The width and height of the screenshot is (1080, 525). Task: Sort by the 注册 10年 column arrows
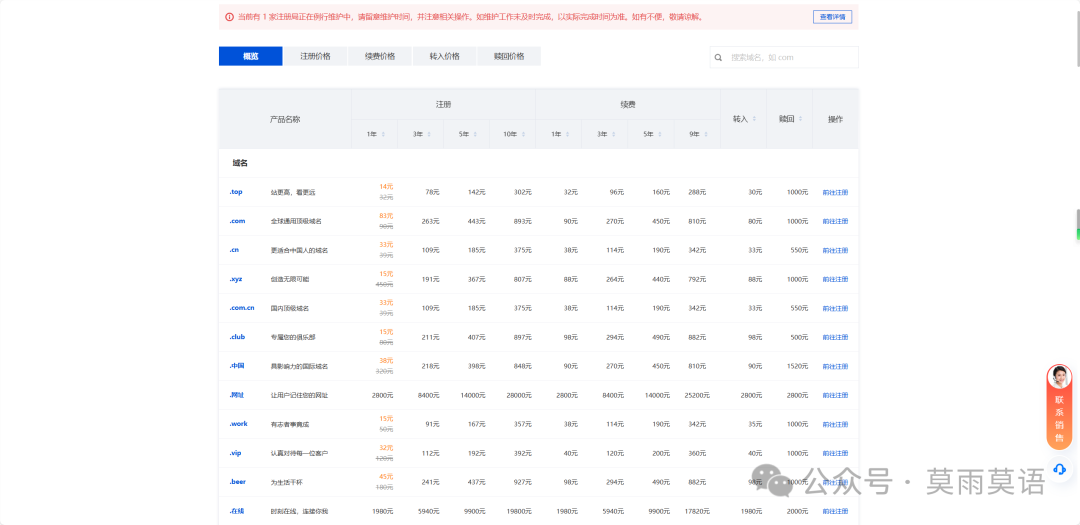pos(524,134)
